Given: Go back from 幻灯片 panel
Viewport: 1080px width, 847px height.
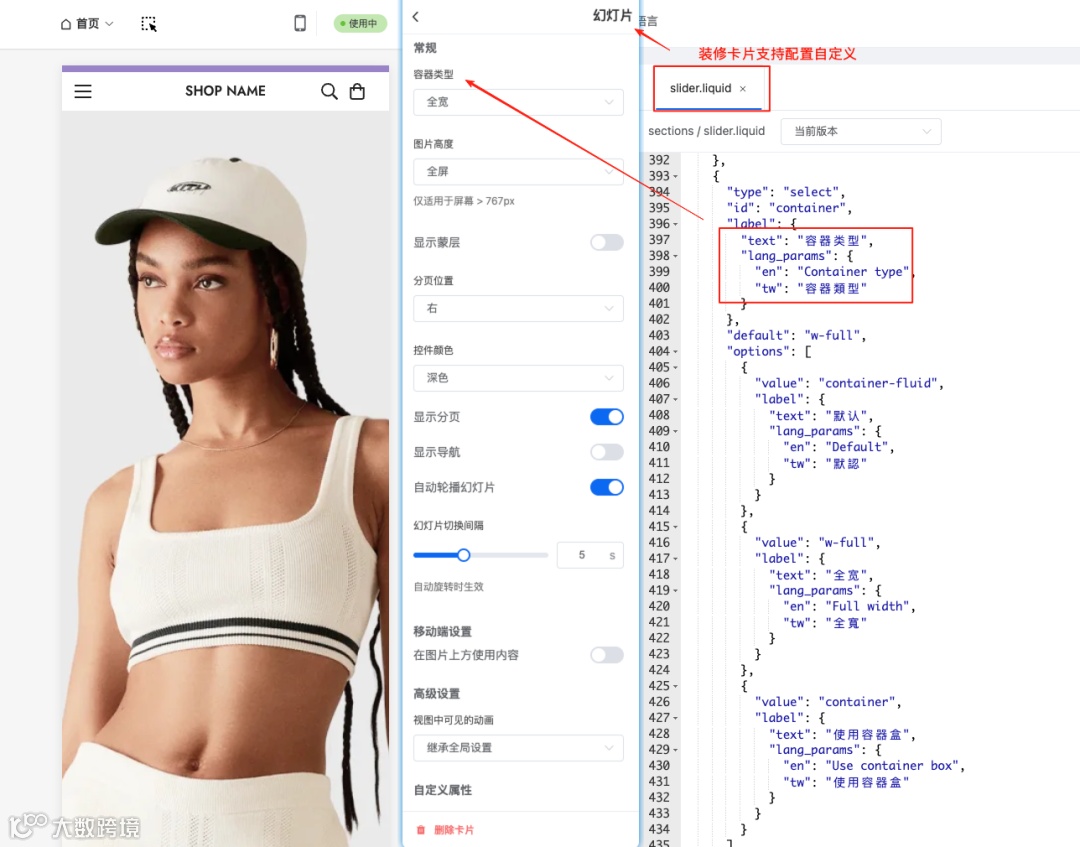Looking at the screenshot, I should tap(416, 17).
